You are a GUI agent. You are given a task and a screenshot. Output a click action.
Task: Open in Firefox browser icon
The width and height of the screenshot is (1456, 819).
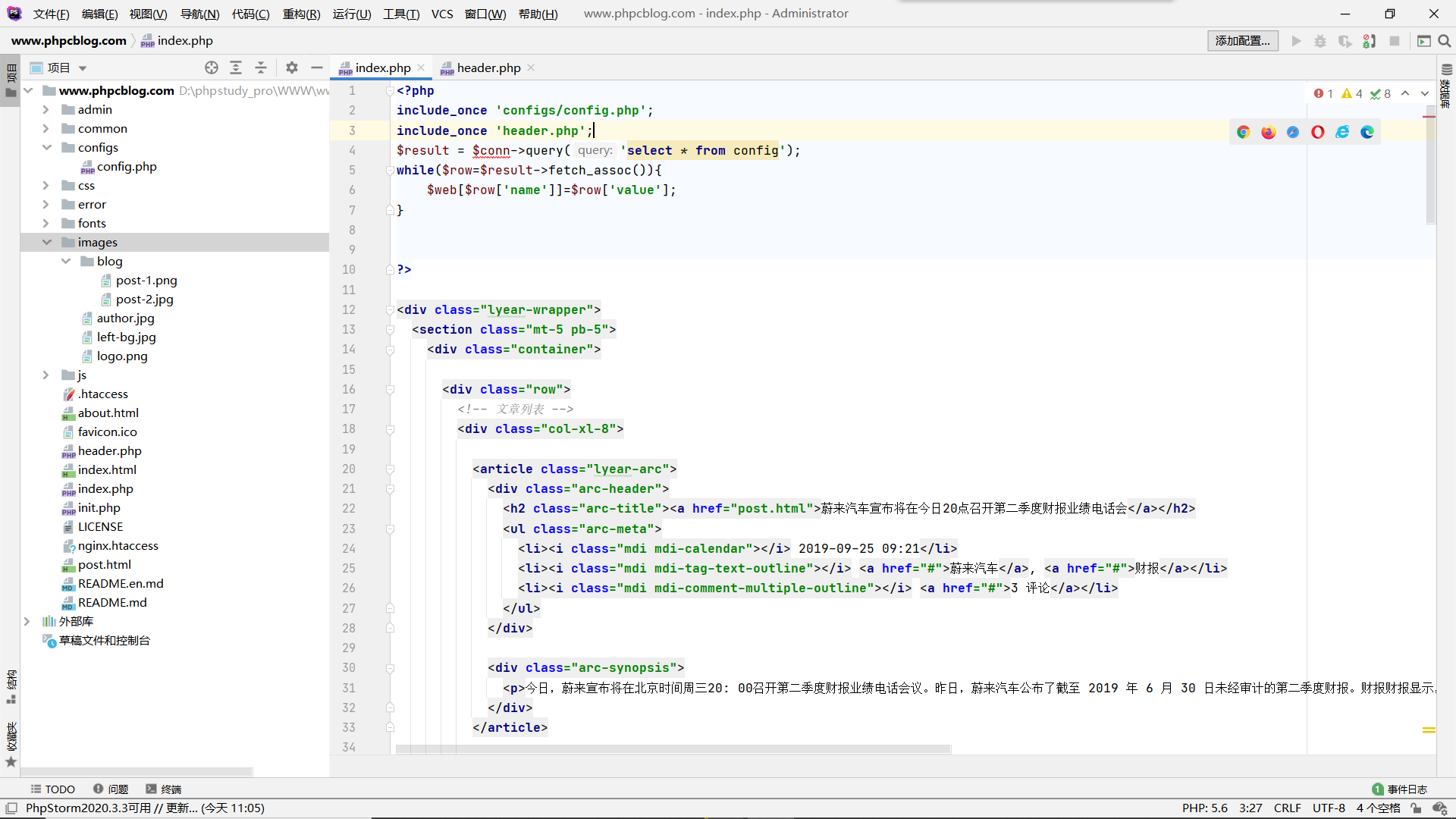coord(1268,132)
